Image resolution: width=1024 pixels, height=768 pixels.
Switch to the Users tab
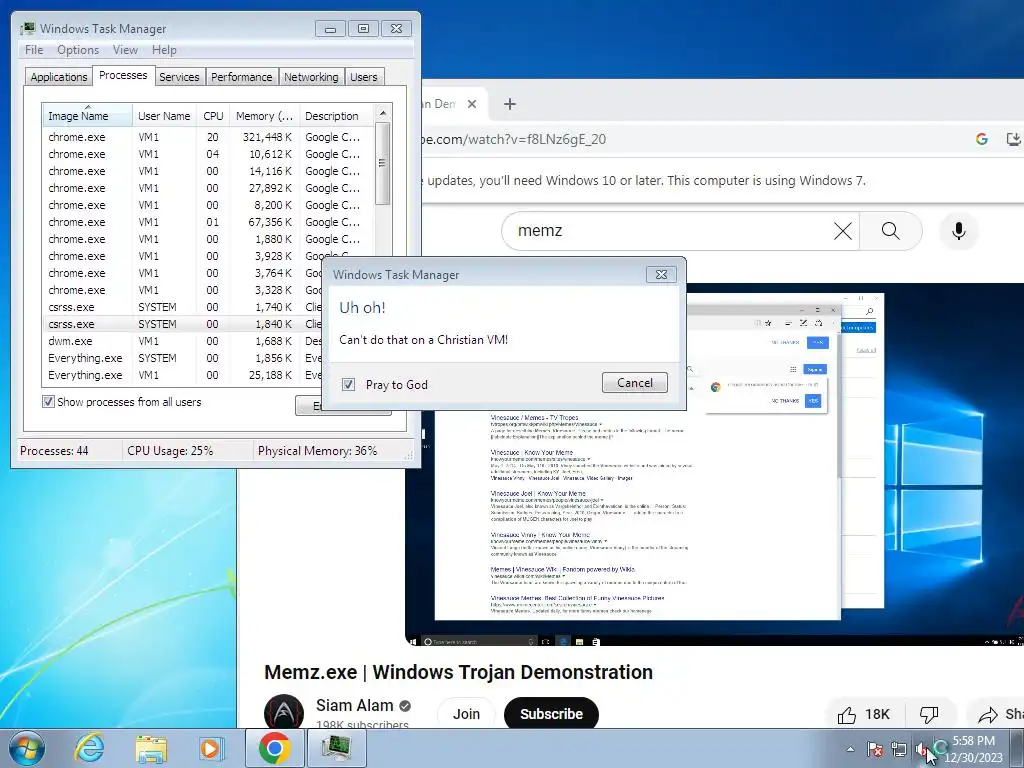click(x=364, y=77)
